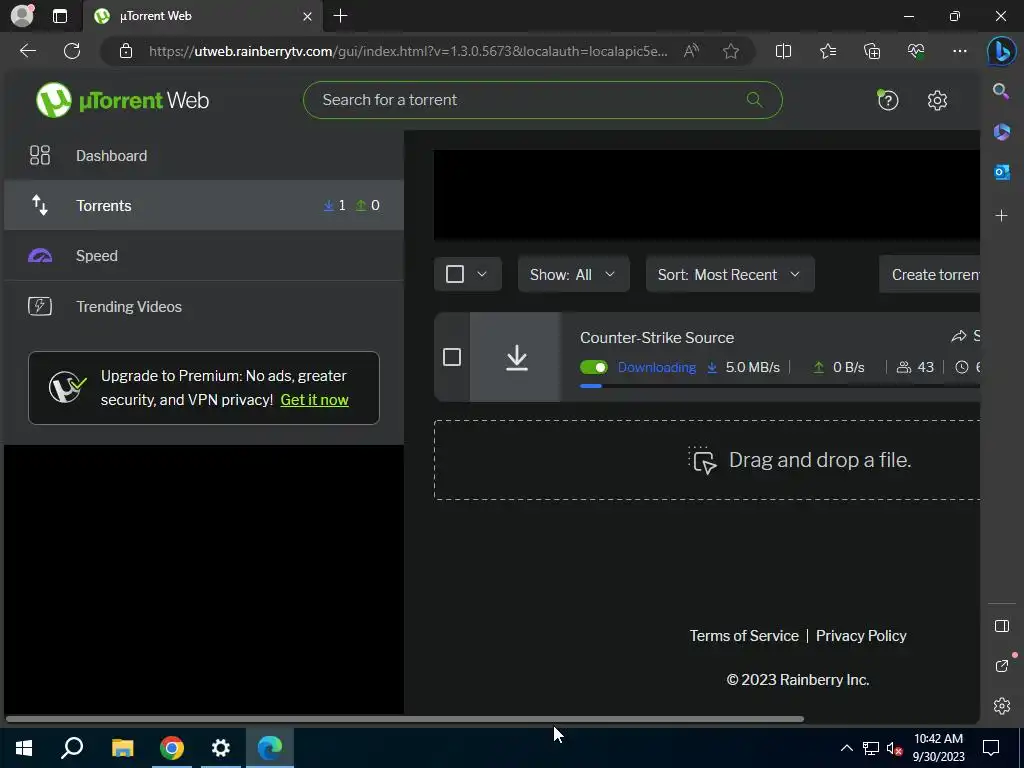1024x768 pixels.
Task: Open Outlook icon in Edge sidebar
Action: point(1001,172)
